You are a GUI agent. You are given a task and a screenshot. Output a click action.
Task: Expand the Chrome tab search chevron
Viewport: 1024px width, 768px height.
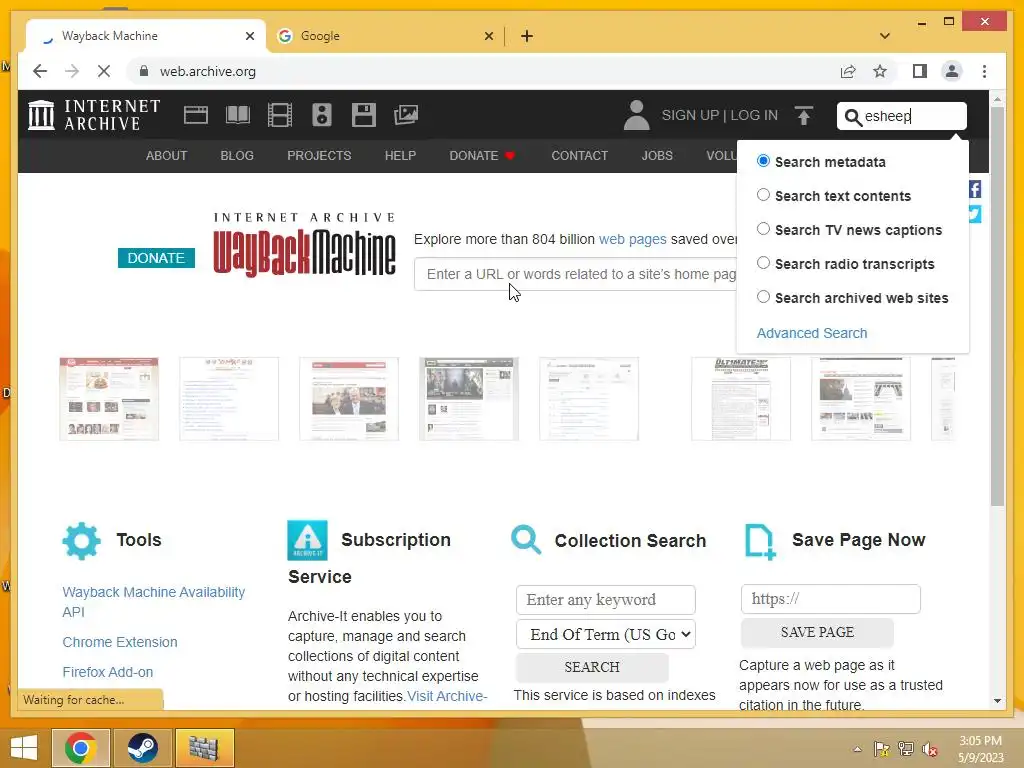(x=885, y=36)
